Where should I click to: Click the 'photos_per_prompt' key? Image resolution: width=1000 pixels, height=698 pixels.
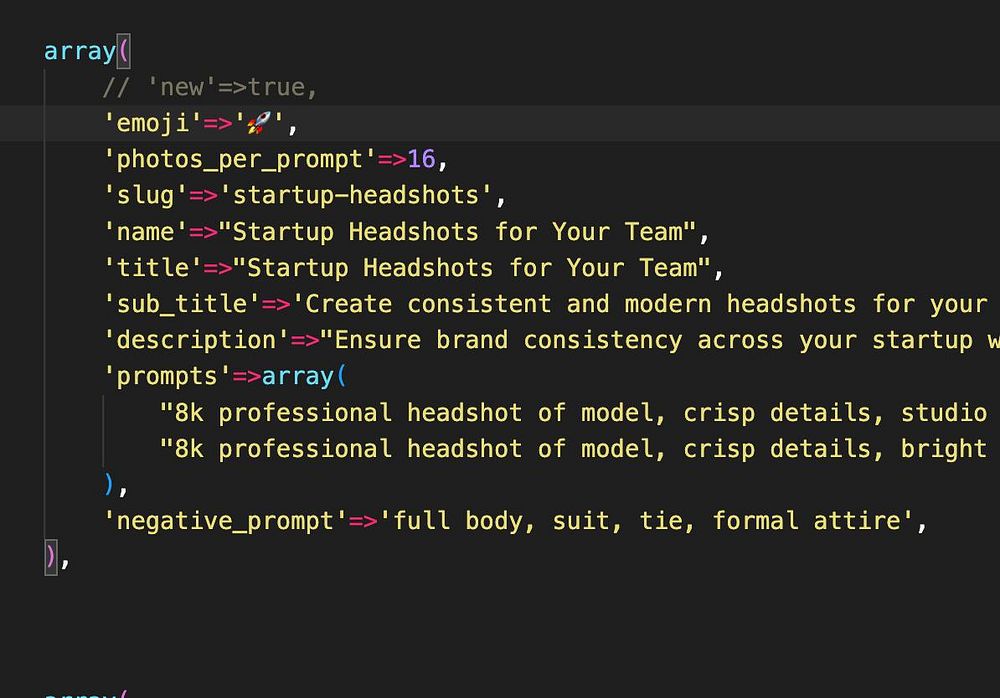point(240,160)
